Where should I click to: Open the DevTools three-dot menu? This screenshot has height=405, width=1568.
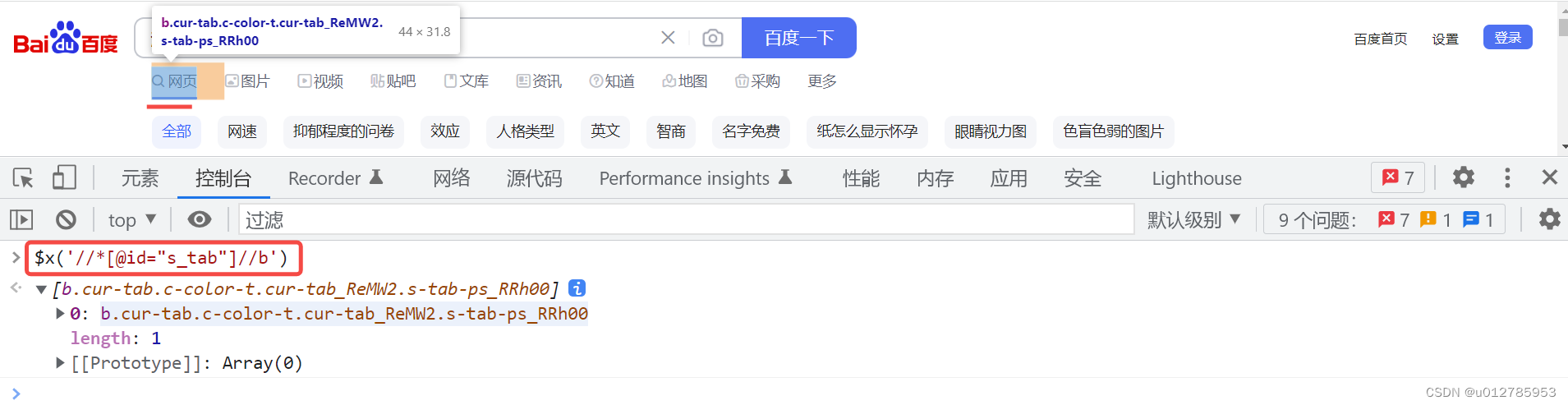[1506, 177]
